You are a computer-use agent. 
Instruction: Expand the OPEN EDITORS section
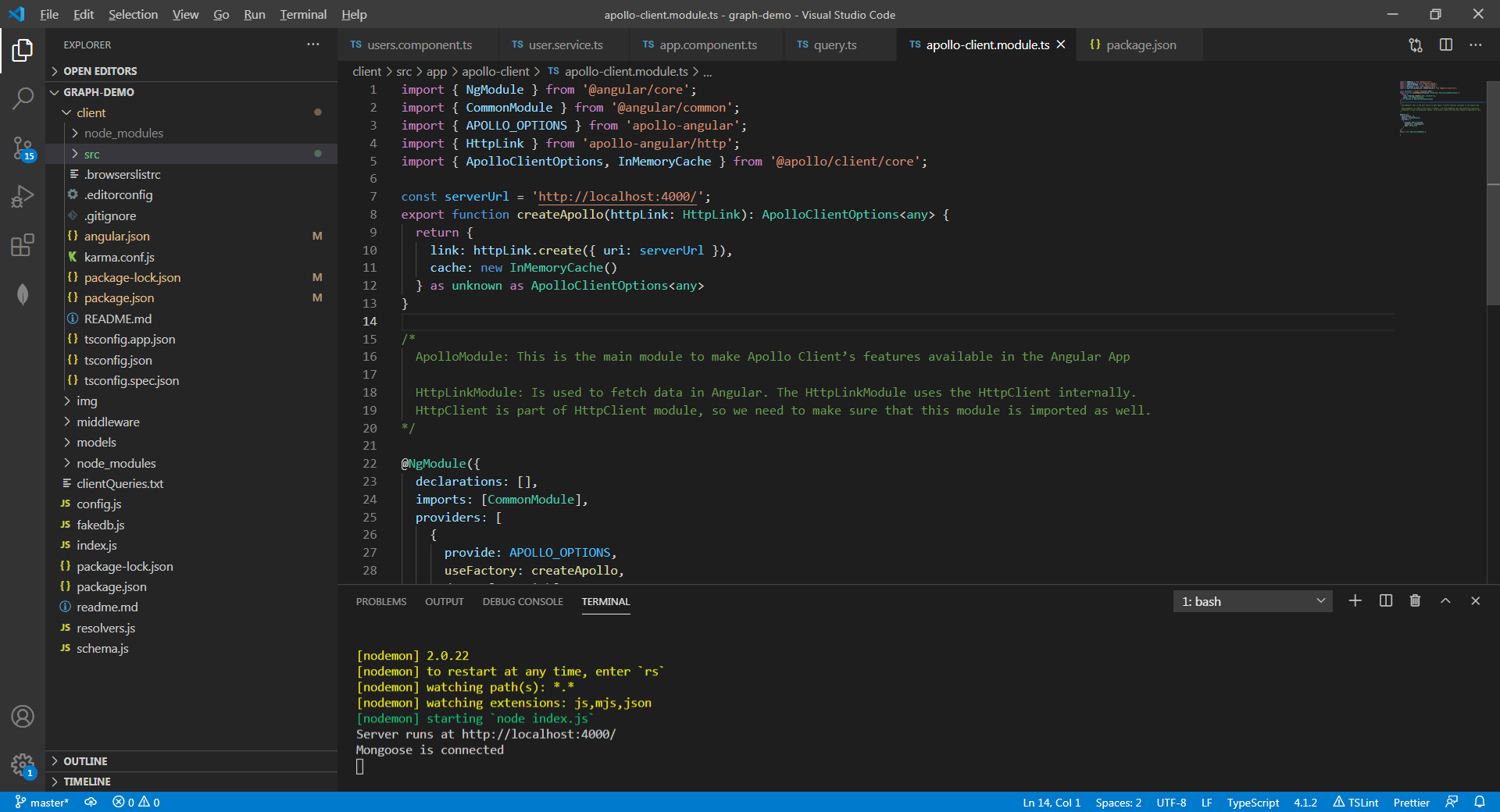click(x=191, y=71)
